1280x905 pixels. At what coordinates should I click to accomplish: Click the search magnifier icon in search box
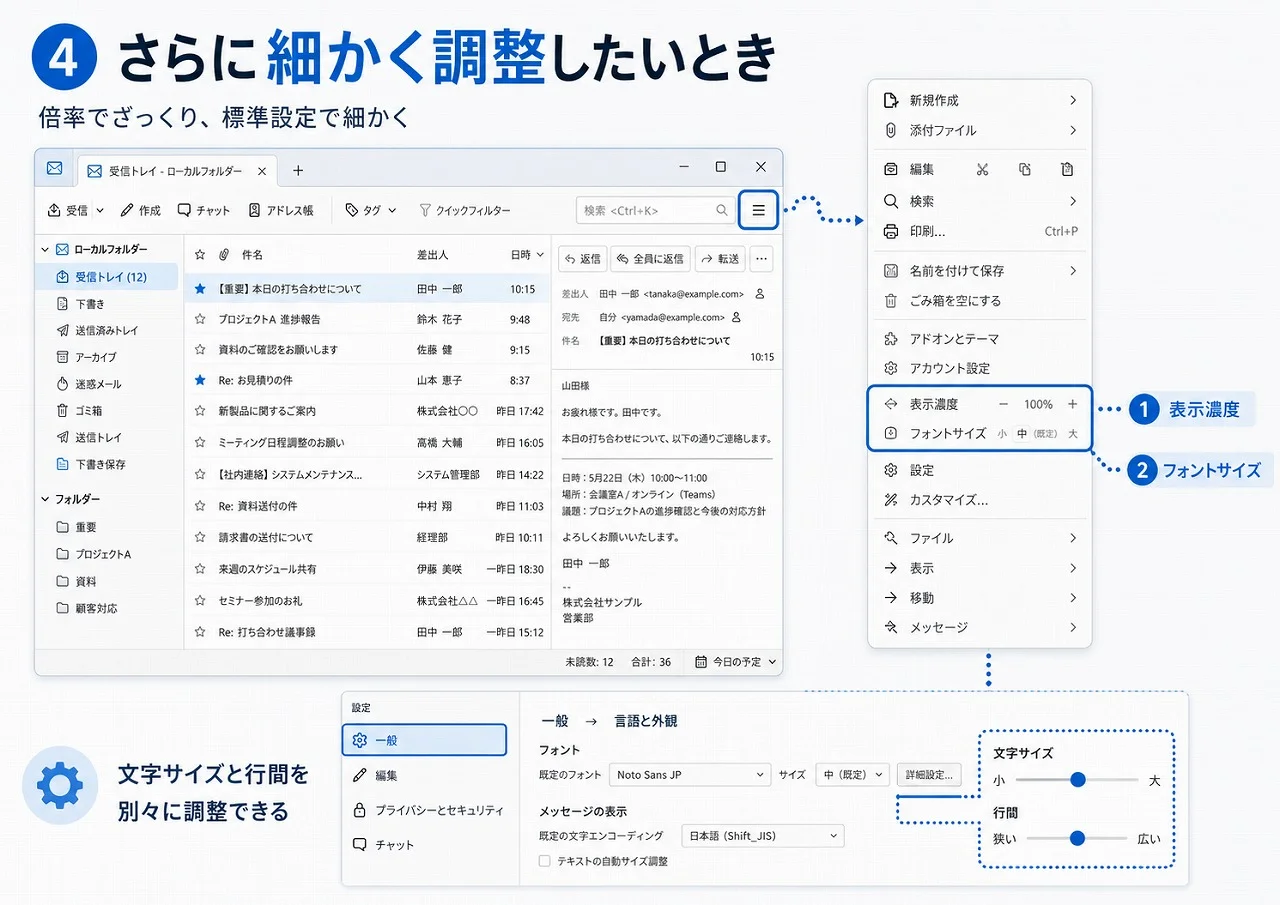click(722, 210)
